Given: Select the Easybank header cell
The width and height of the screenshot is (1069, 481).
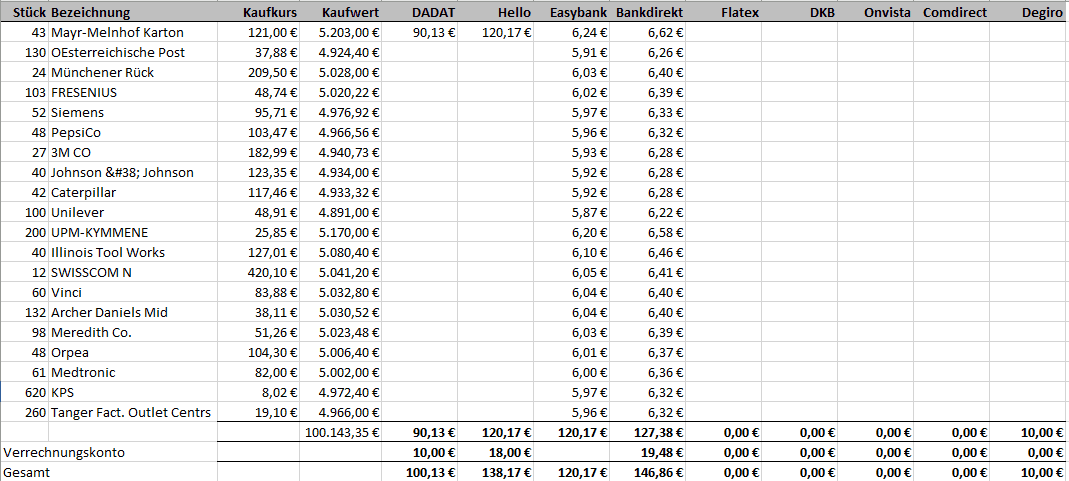Looking at the screenshot, I should pos(572,12).
